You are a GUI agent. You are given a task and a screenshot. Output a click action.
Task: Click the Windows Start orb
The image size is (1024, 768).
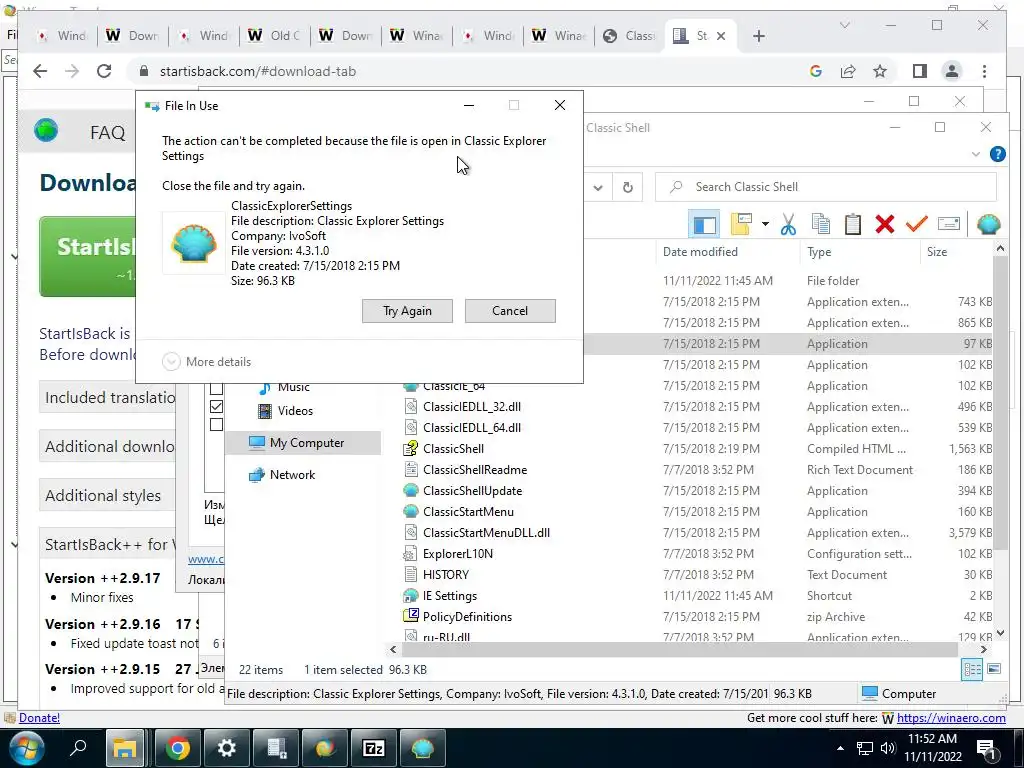[26, 748]
